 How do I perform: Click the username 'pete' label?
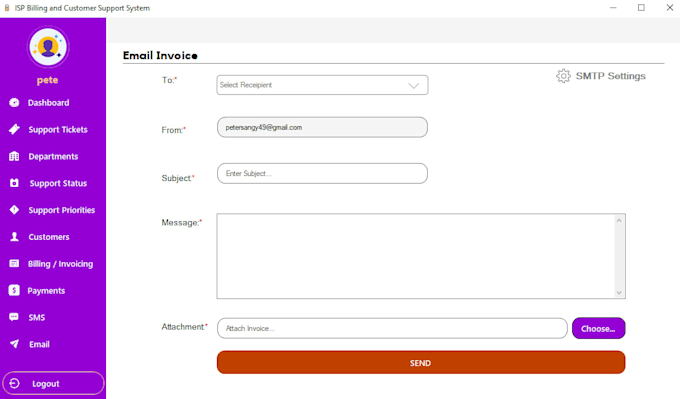[x=47, y=80]
